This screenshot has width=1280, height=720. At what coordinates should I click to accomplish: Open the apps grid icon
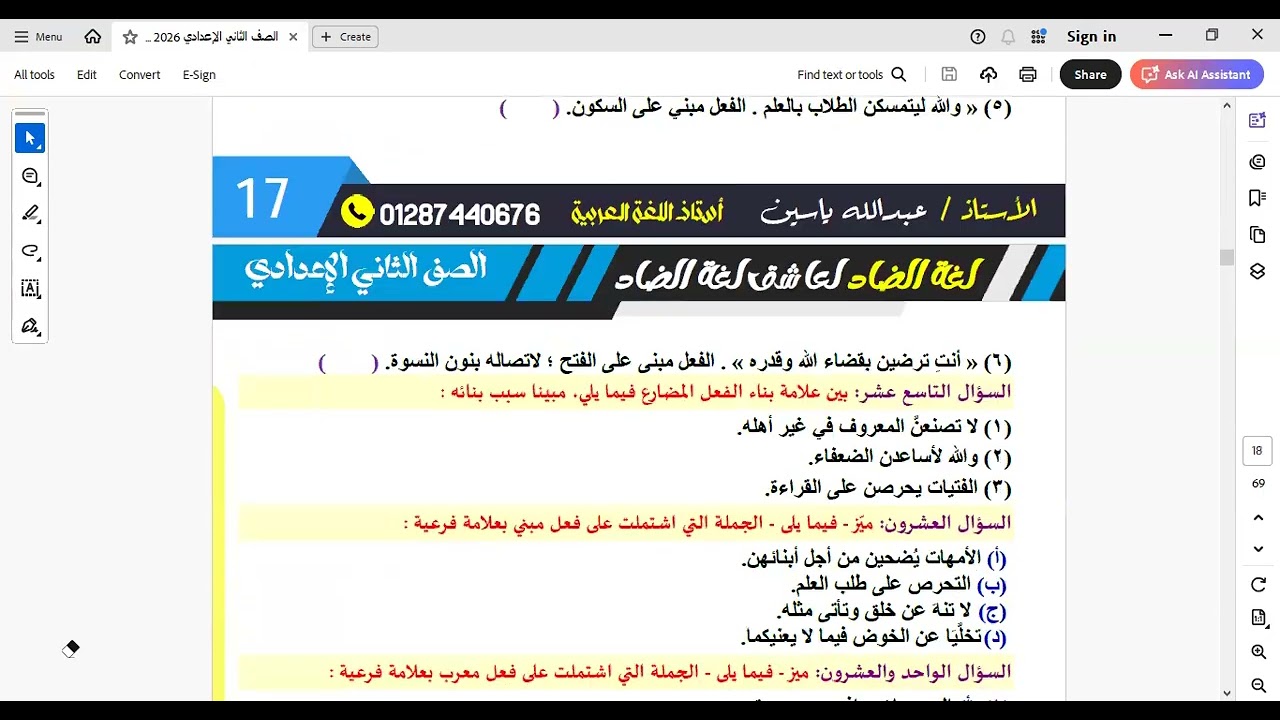(x=1038, y=37)
